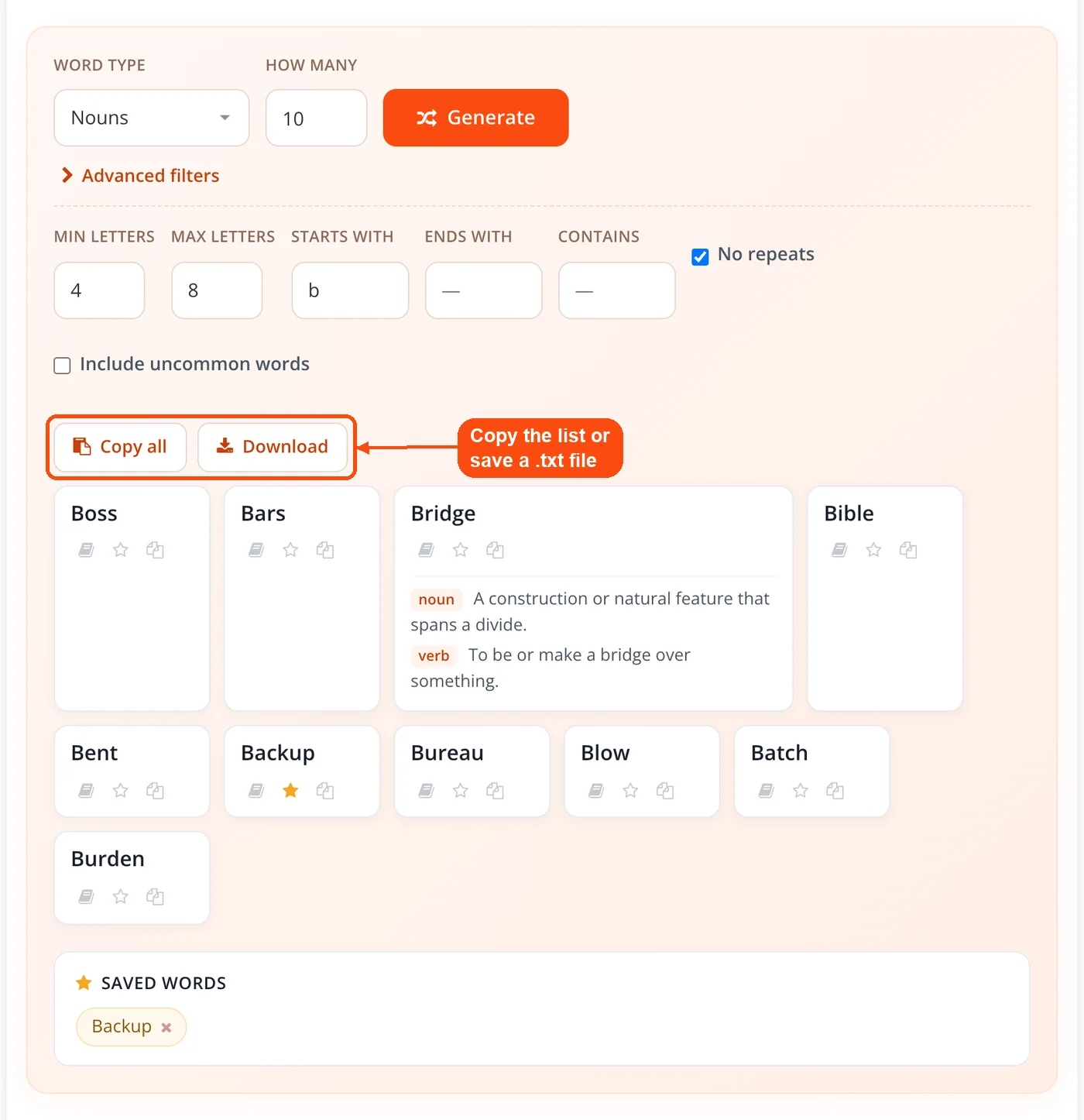The width and height of the screenshot is (1084, 1120).
Task: Show the definition for Bureau
Action: point(426,790)
